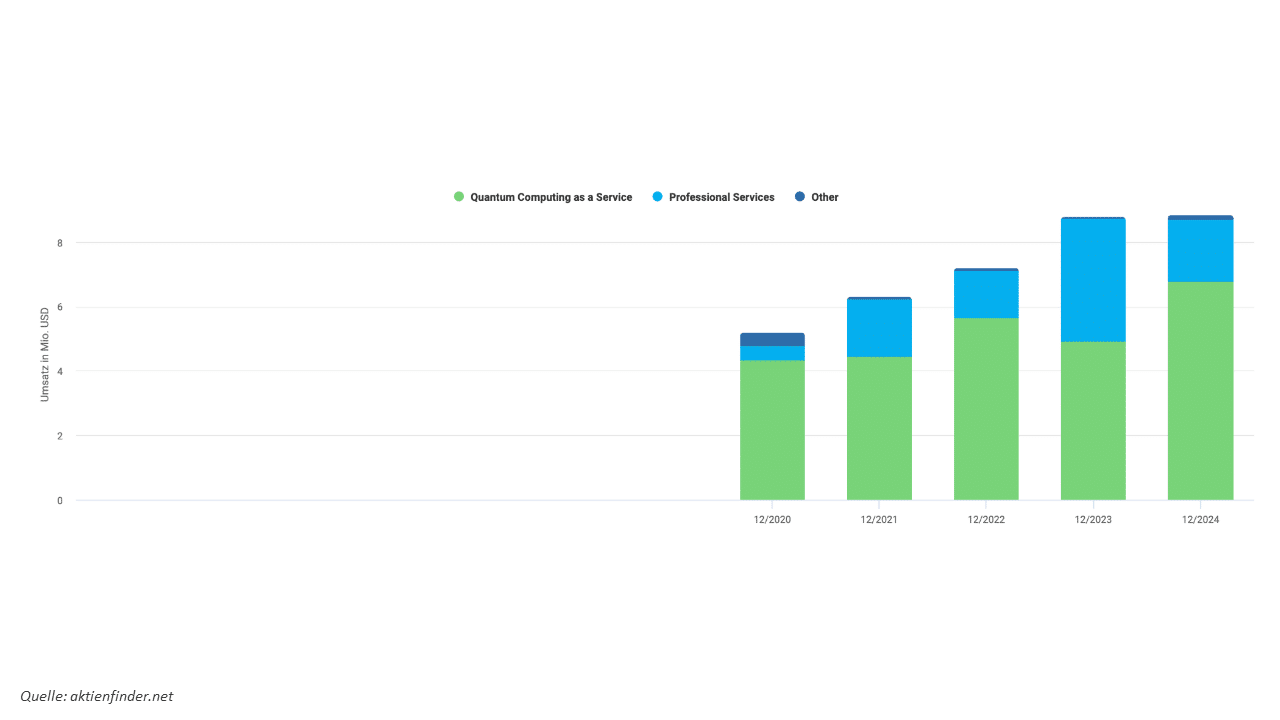Select the large light blue 12/2023 bar segment
The image size is (1280, 720).
(1093, 280)
